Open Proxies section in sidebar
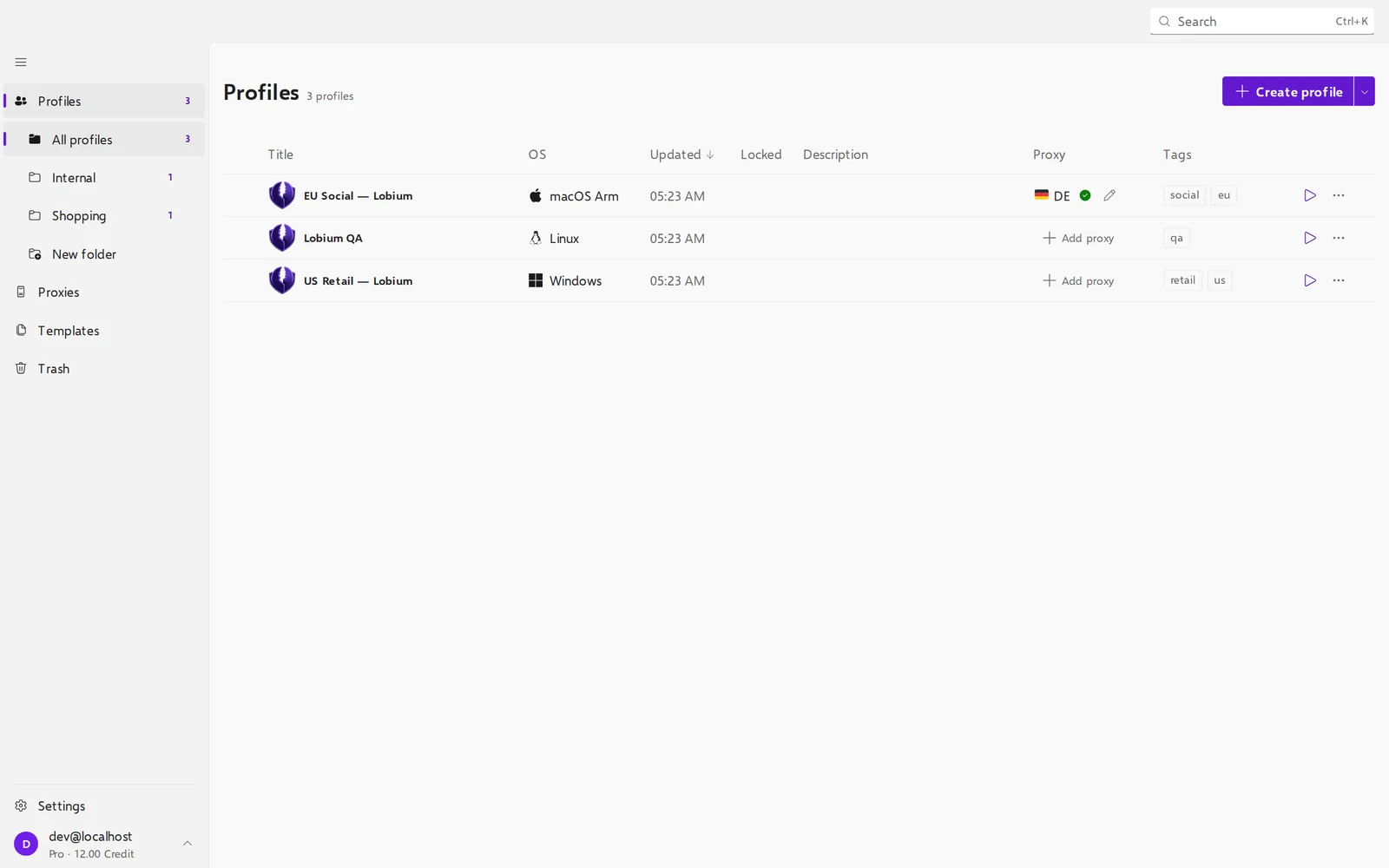 pyautogui.click(x=104, y=293)
